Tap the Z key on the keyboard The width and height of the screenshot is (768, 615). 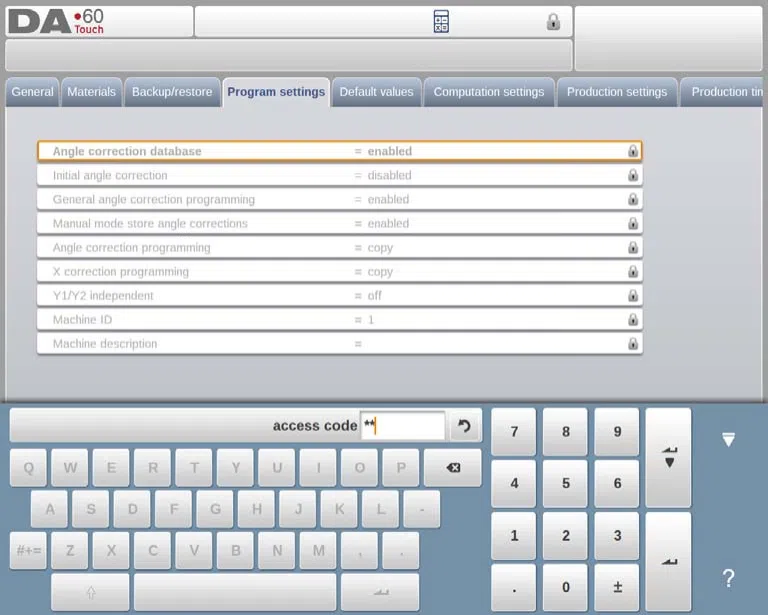[70, 551]
